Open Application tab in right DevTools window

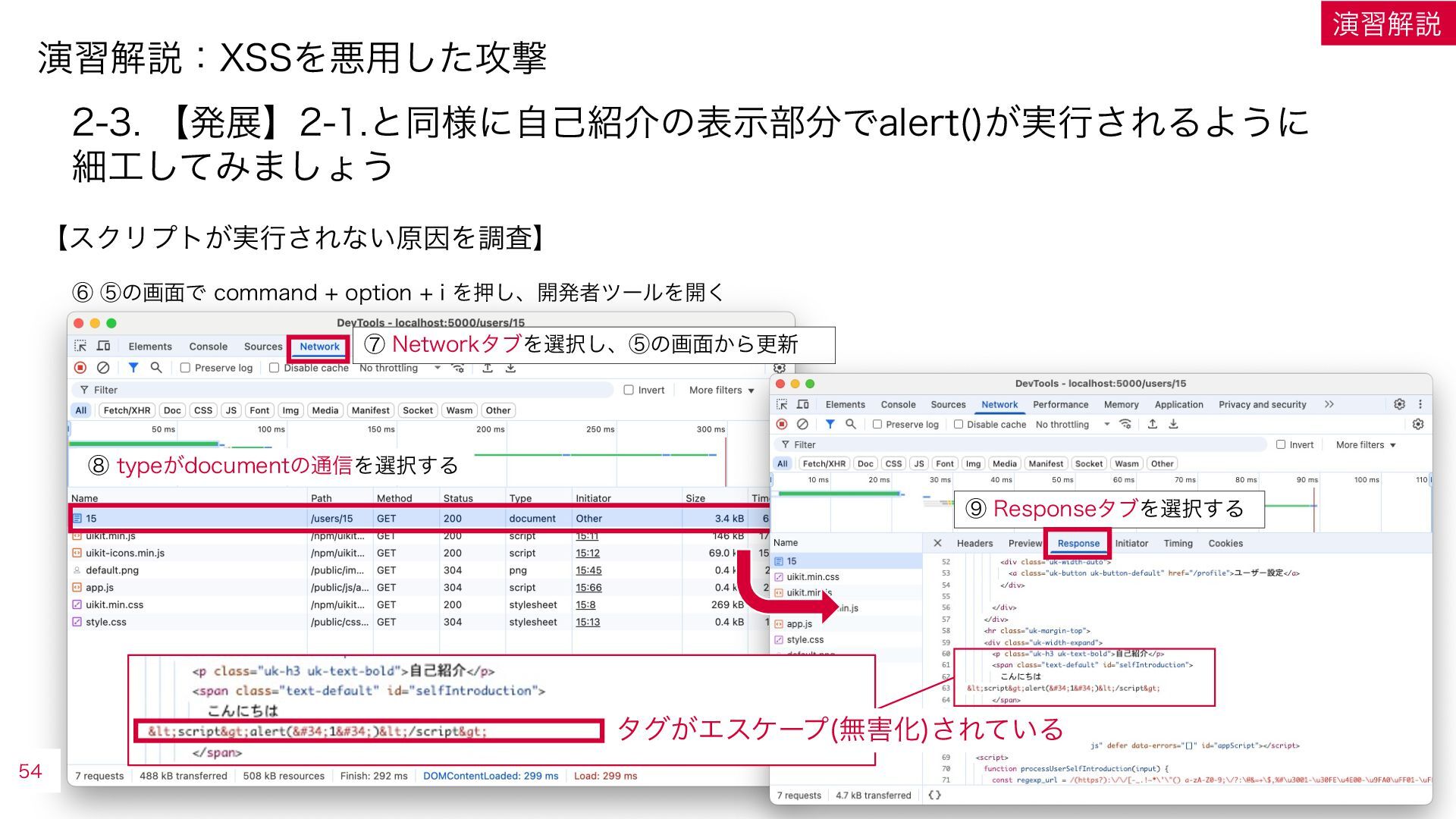coord(1178,405)
